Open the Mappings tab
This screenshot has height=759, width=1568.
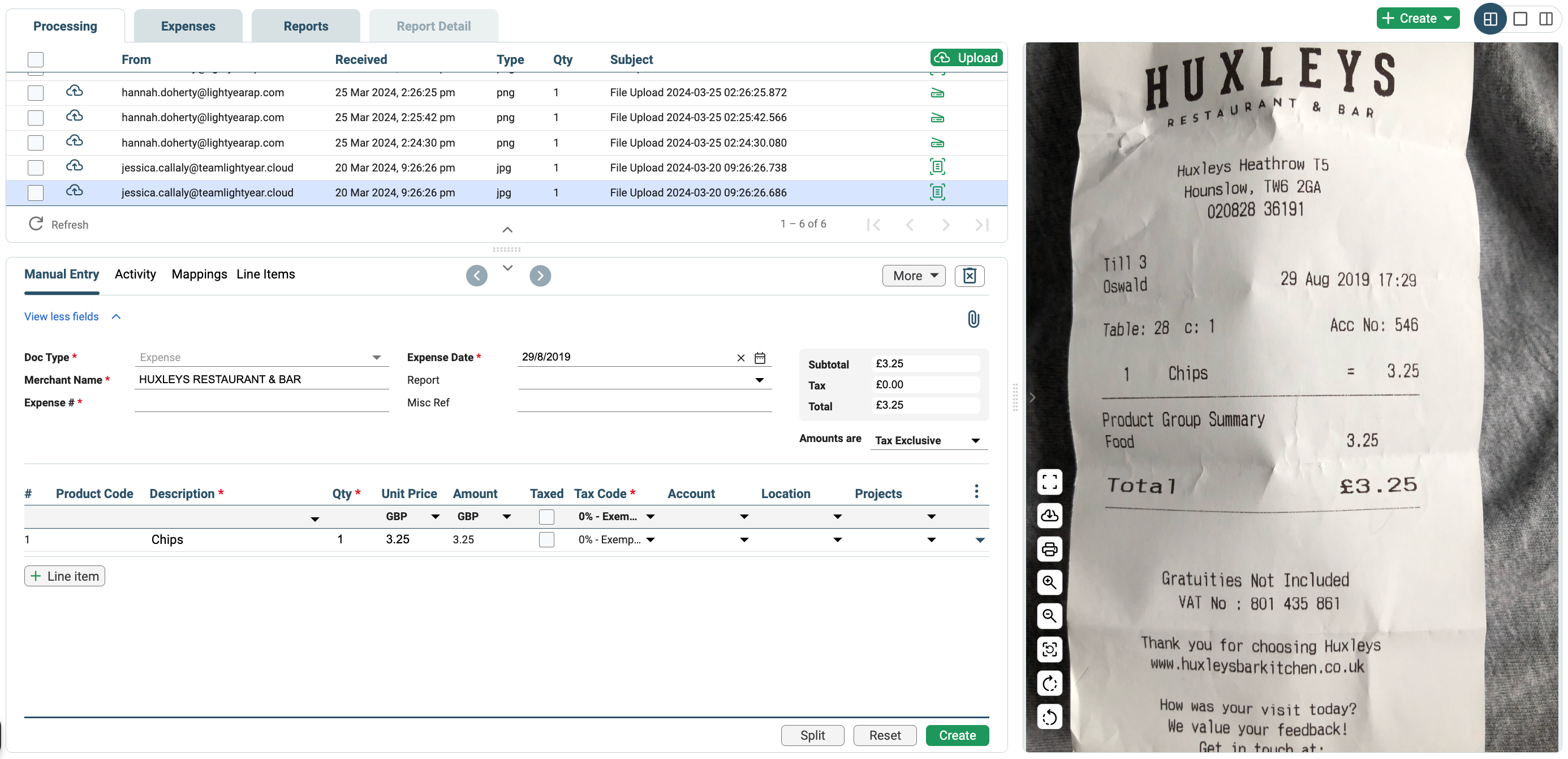click(x=199, y=275)
